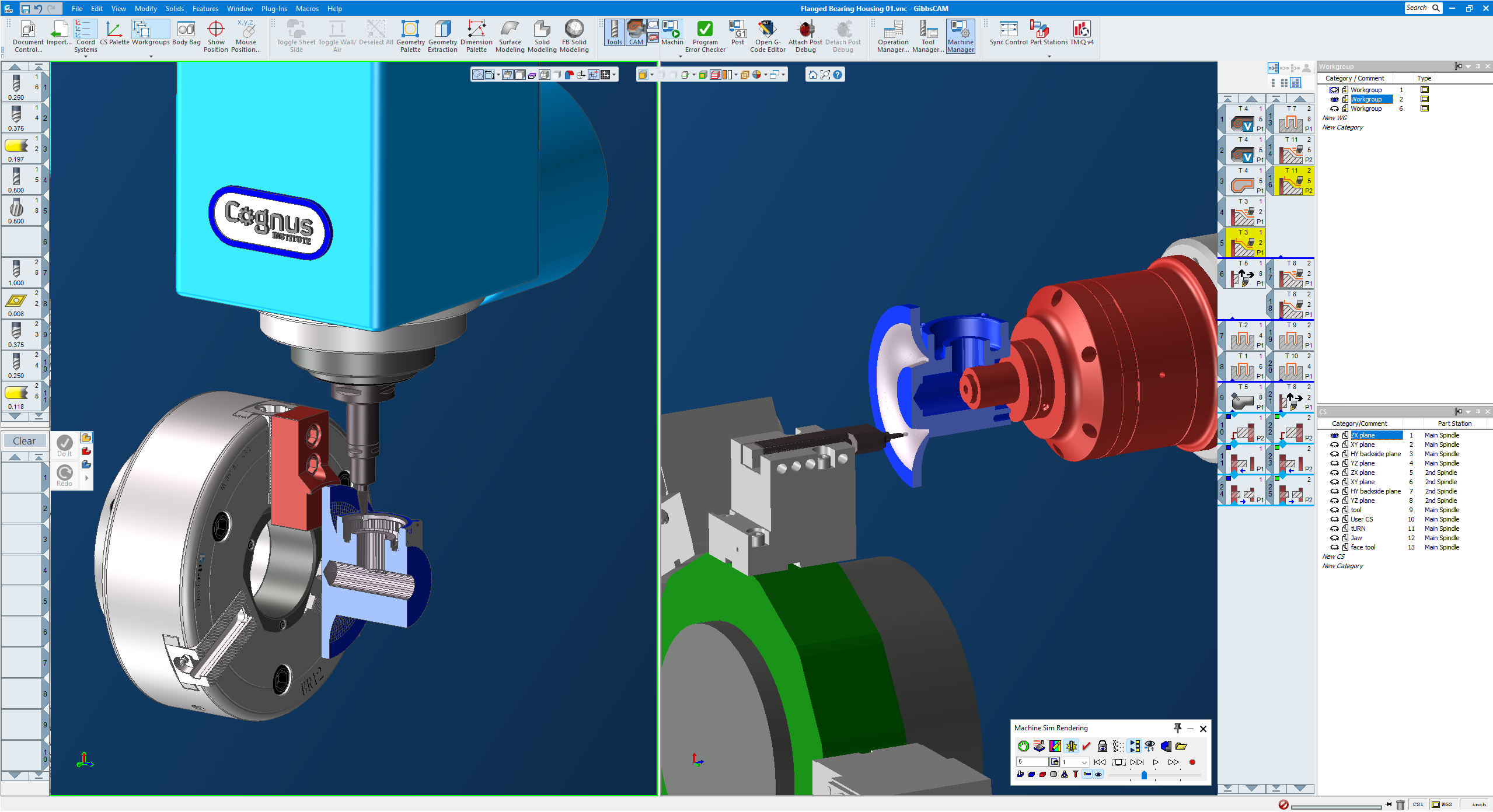This screenshot has width=1493, height=812.
Task: Open the CS panel options dropdown arrow
Action: pos(1468,412)
